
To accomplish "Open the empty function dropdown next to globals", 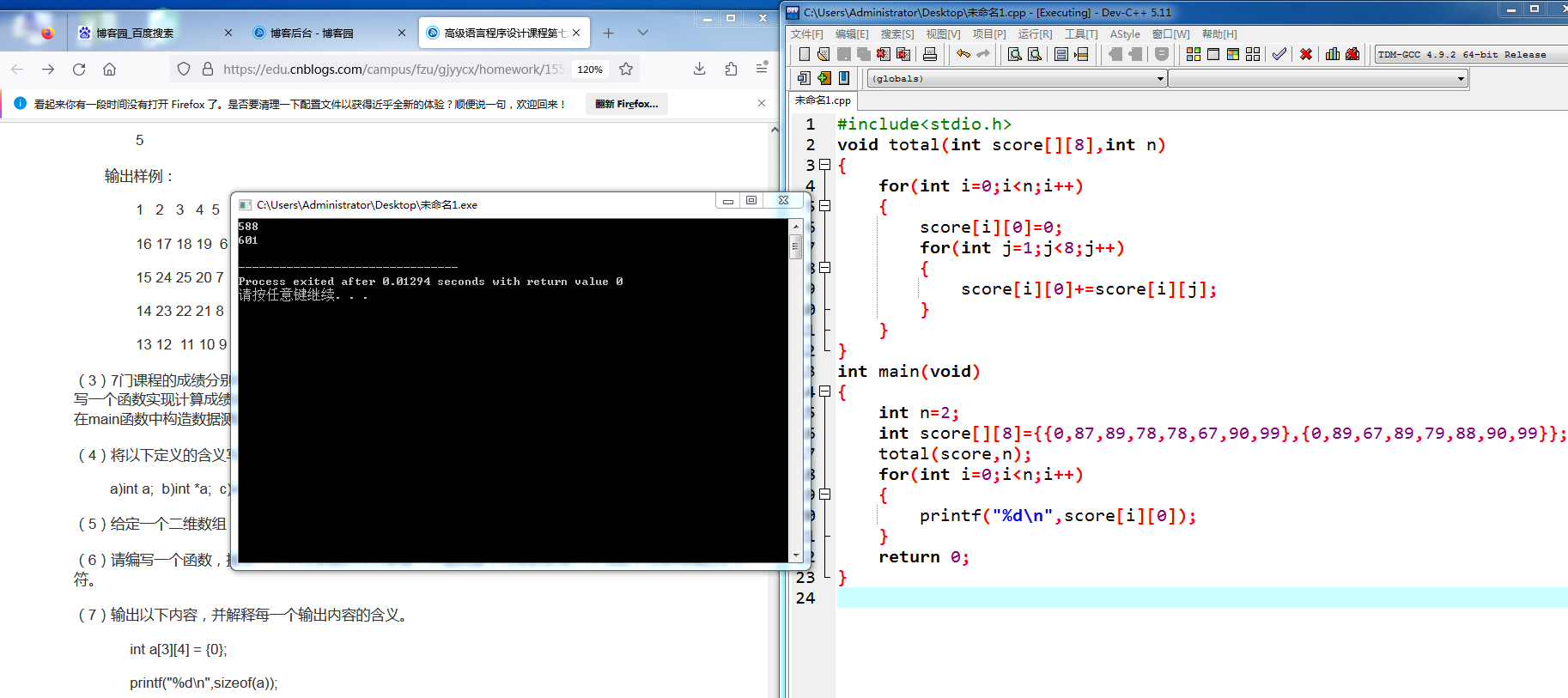I will 1318,78.
